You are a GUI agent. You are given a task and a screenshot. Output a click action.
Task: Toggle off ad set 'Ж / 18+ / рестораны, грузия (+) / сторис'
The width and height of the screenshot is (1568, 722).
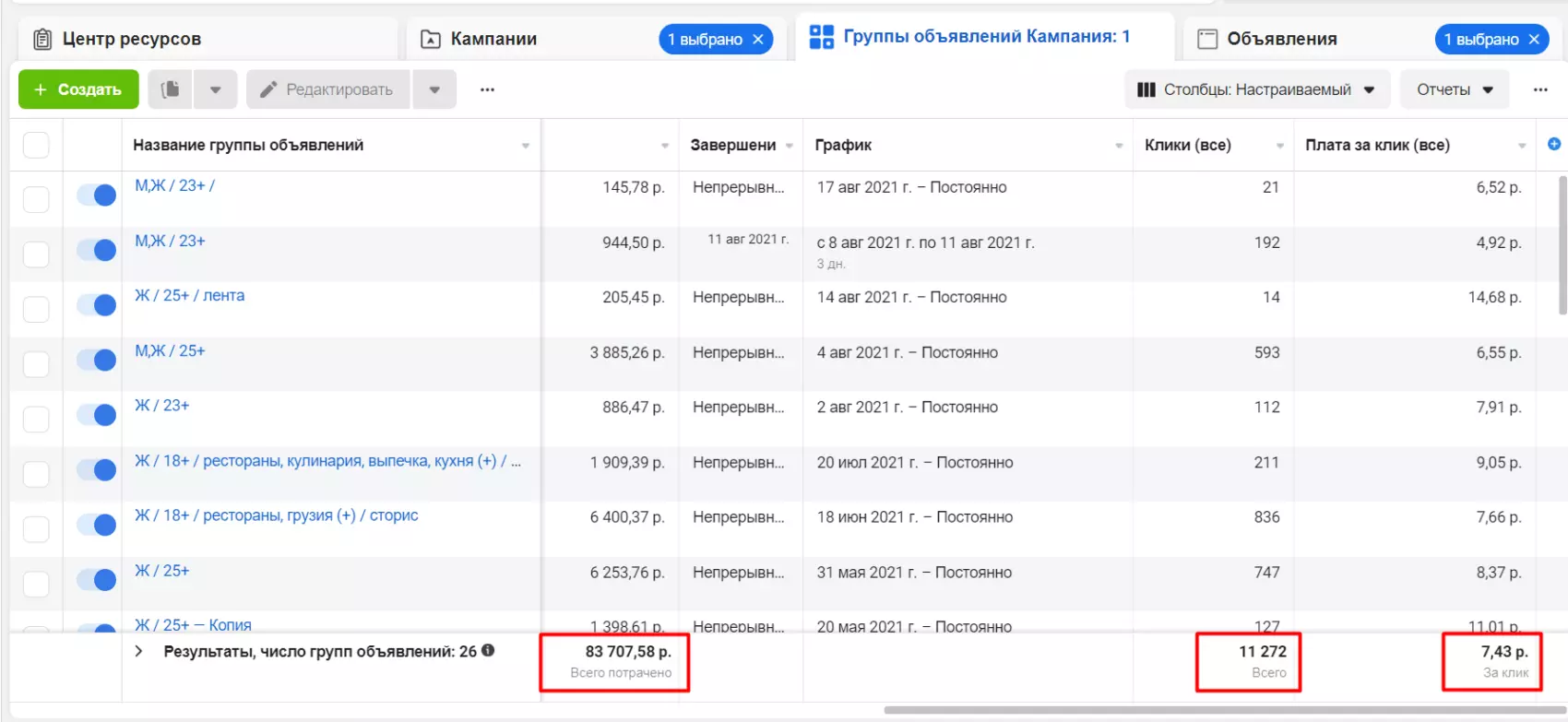coord(96,525)
